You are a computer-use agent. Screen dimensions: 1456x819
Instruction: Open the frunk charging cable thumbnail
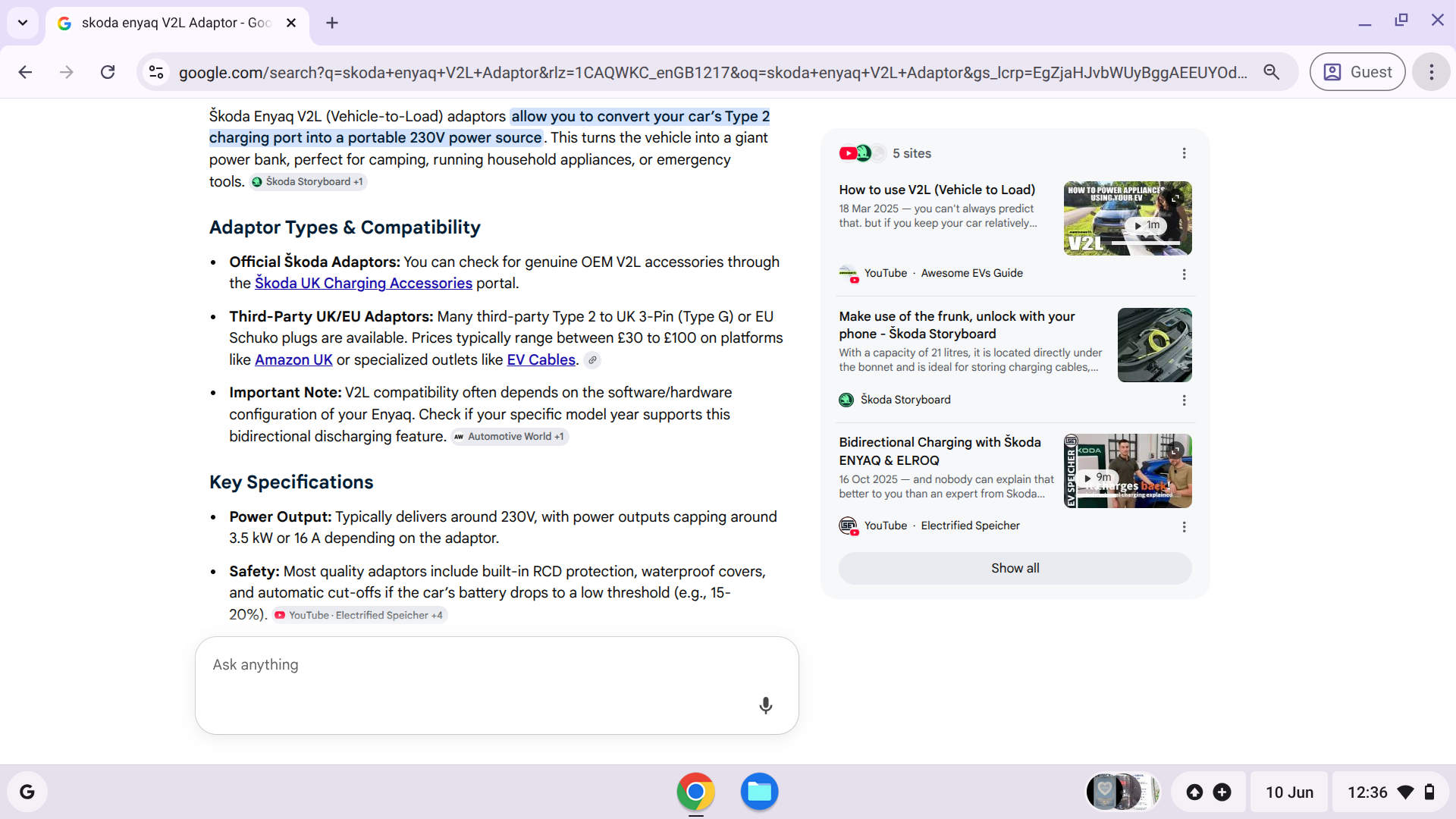click(x=1155, y=345)
